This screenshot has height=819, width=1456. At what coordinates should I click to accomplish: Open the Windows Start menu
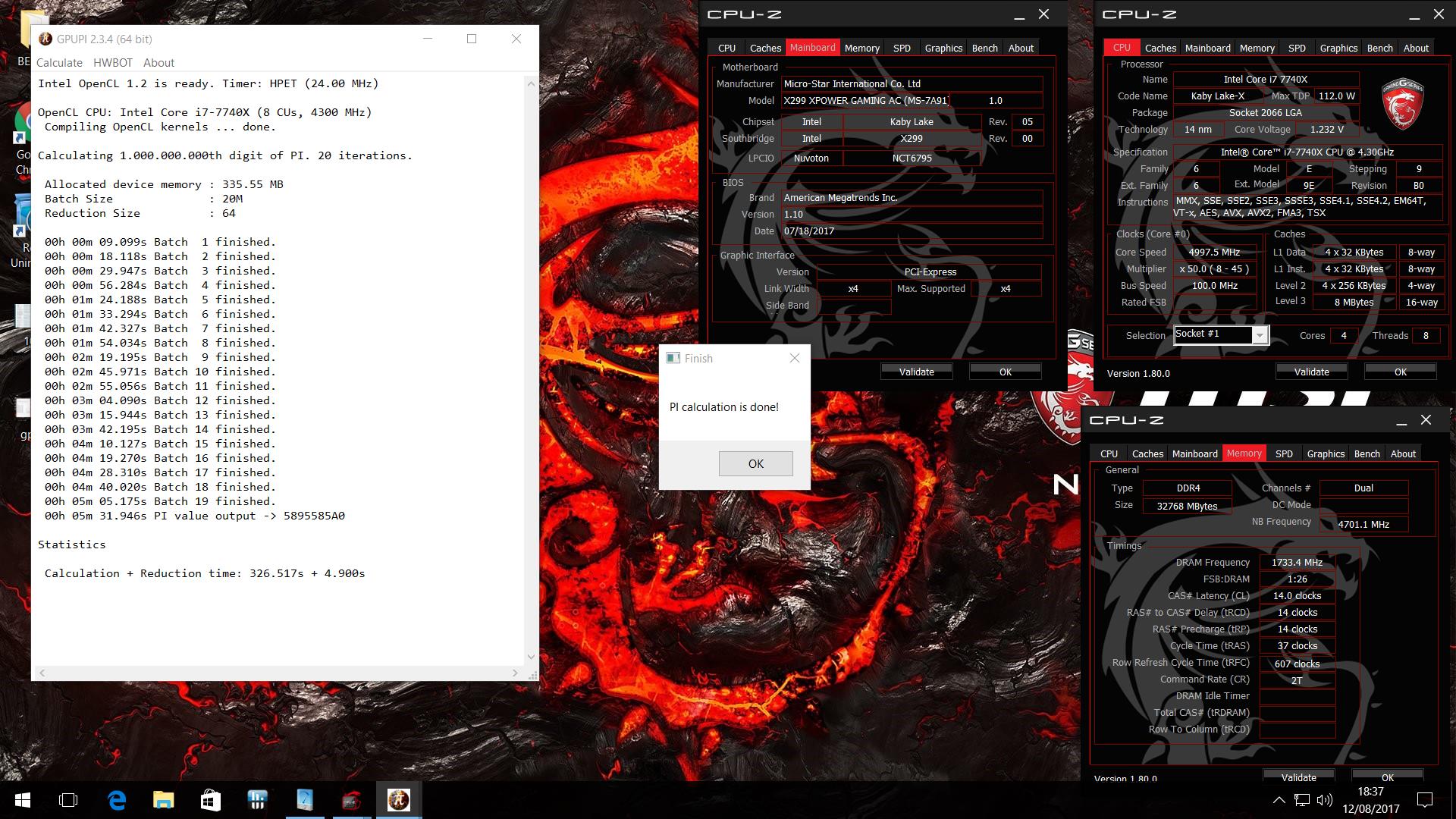point(22,800)
